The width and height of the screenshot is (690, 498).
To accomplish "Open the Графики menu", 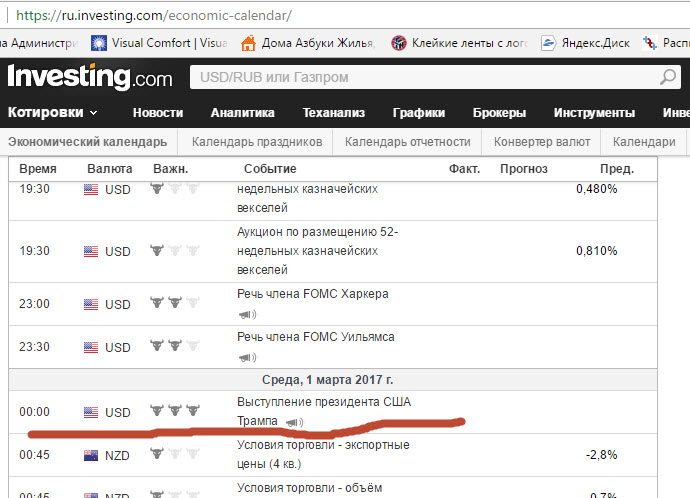I will tap(419, 113).
